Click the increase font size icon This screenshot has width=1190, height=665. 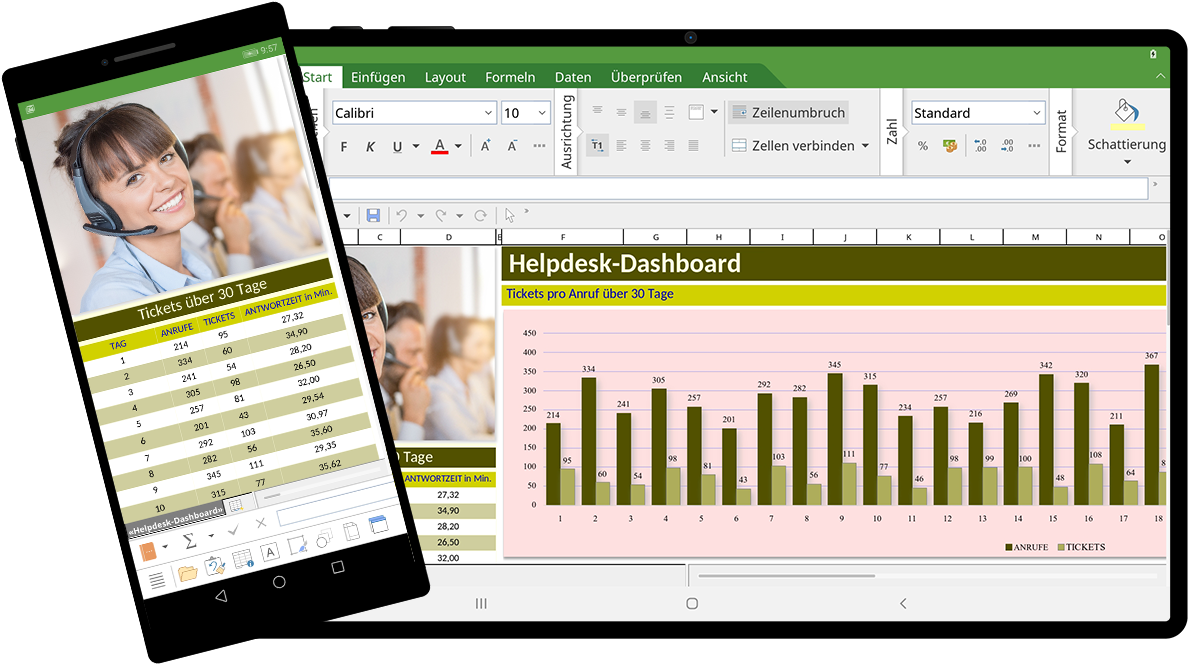[x=486, y=146]
